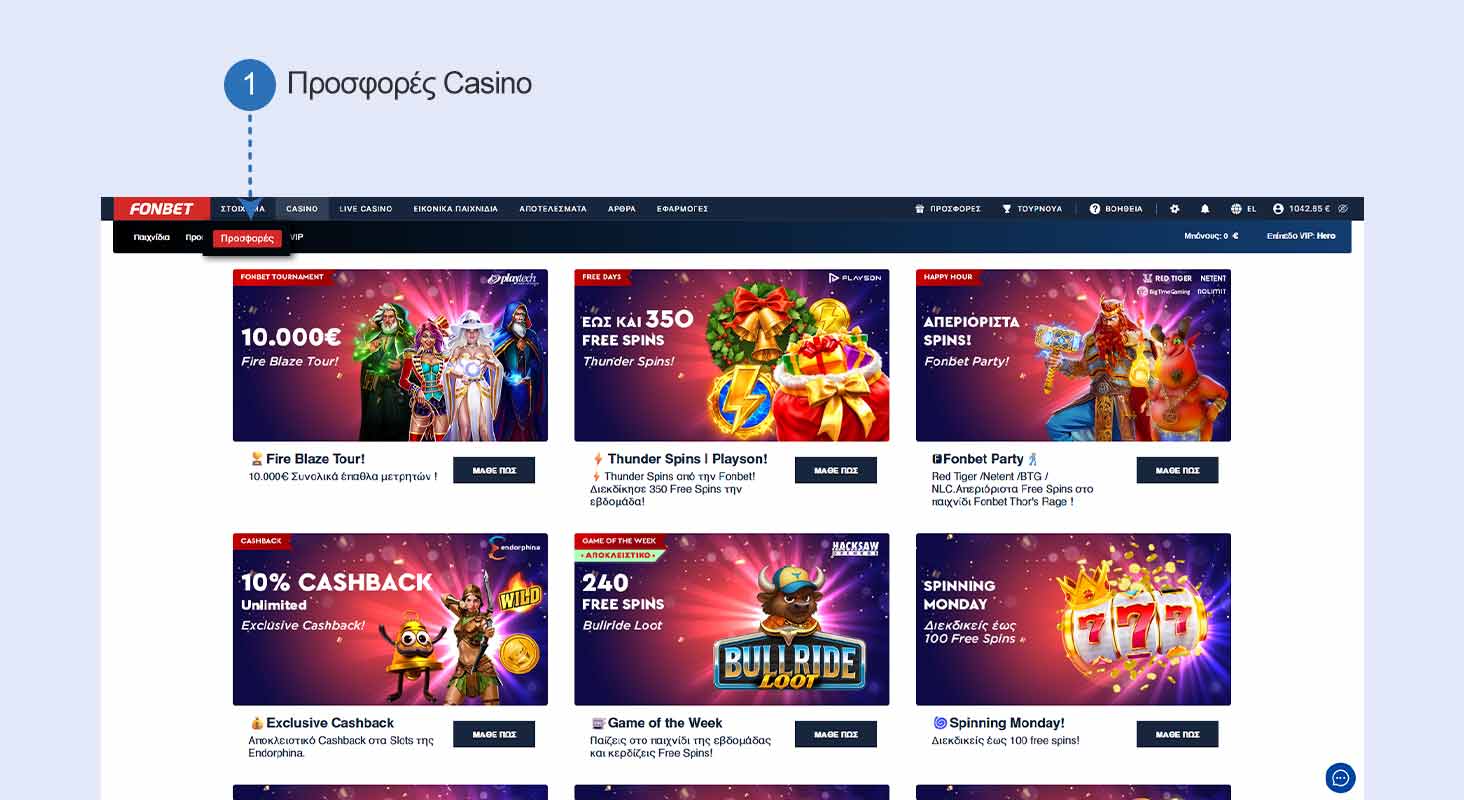Open the trophy Τουρνουά link
Viewport: 1464px width, 800px height.
point(1032,209)
